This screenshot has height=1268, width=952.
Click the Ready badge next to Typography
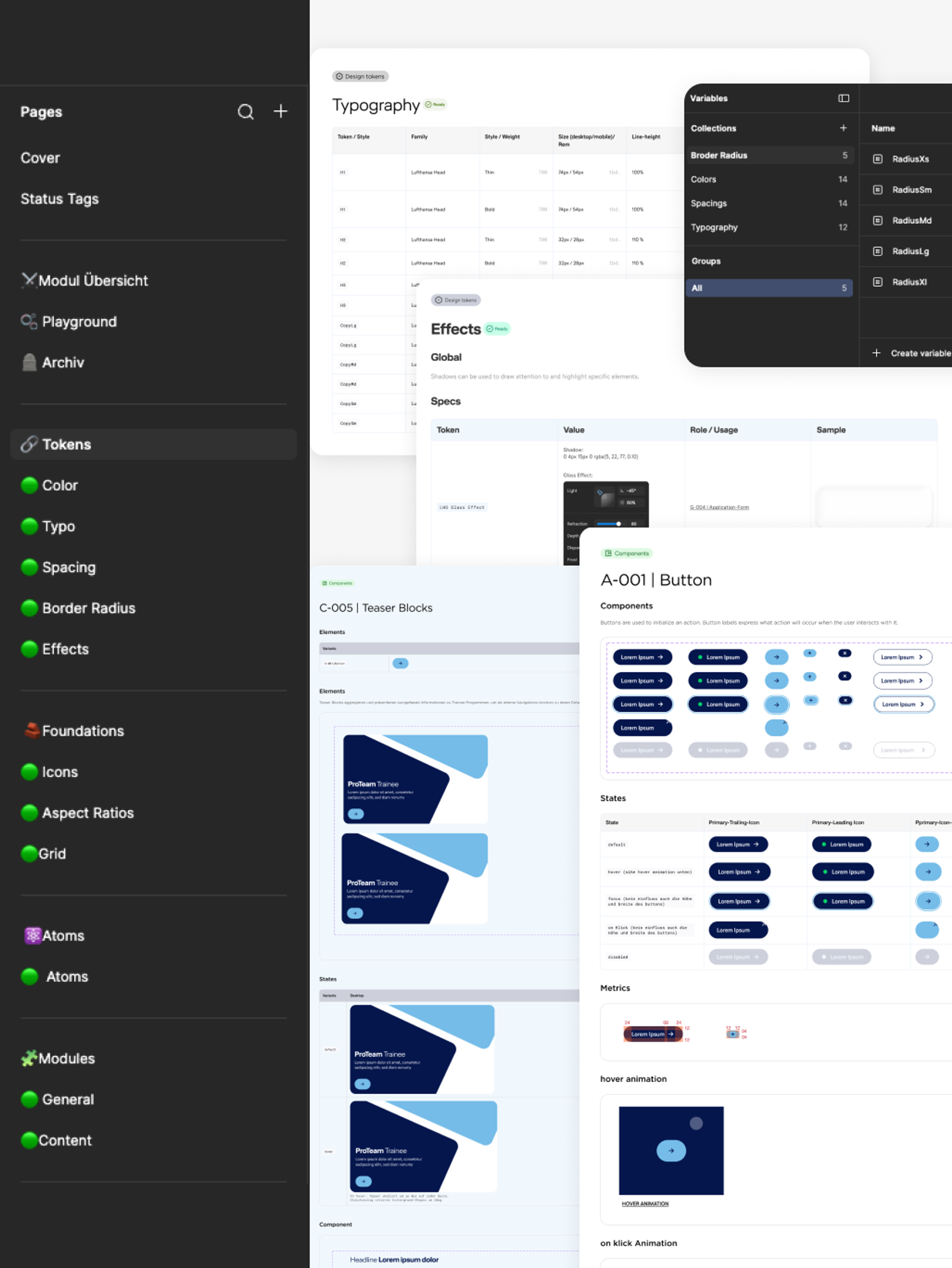[x=436, y=104]
